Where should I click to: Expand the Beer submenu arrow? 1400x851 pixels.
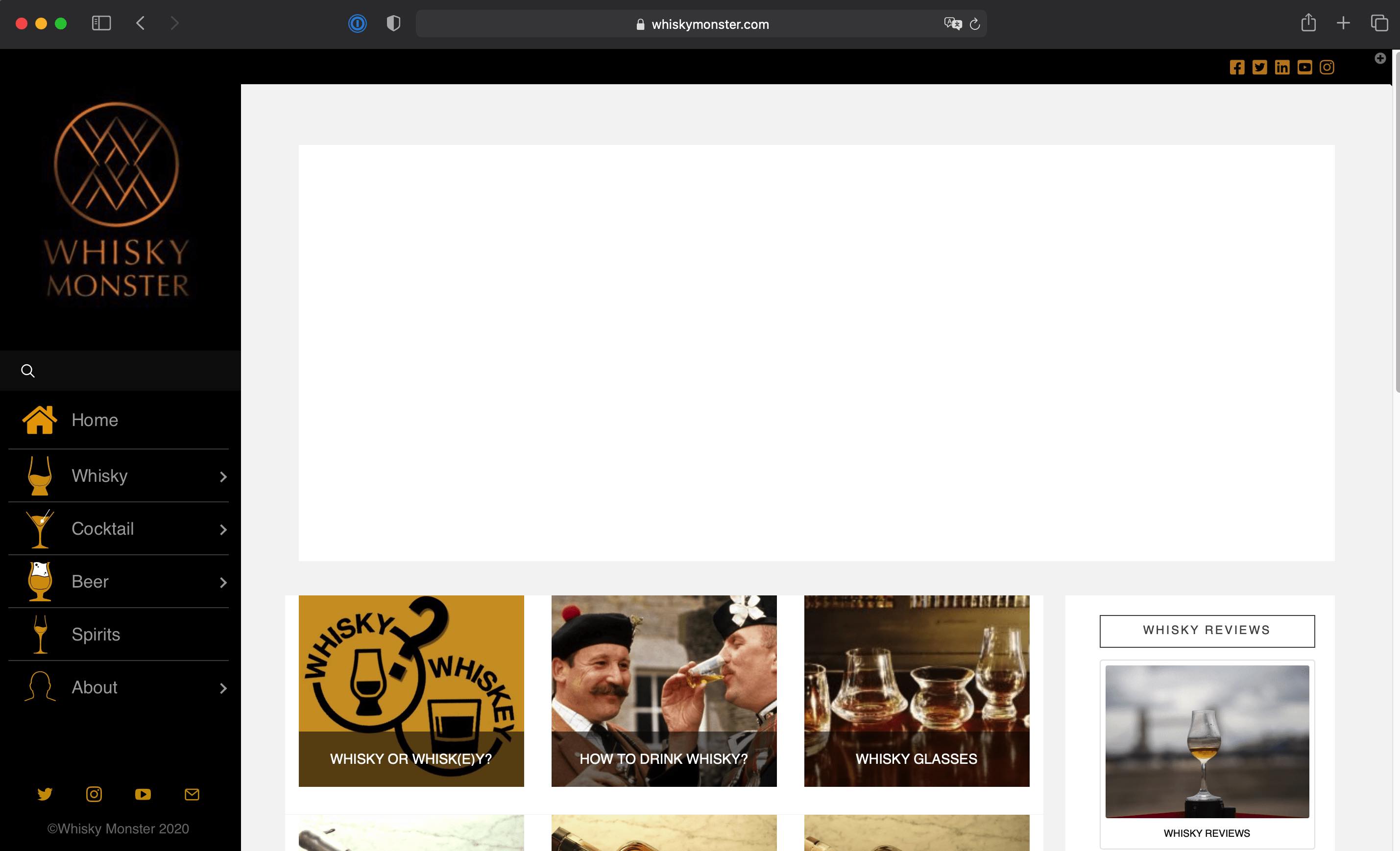point(223,582)
